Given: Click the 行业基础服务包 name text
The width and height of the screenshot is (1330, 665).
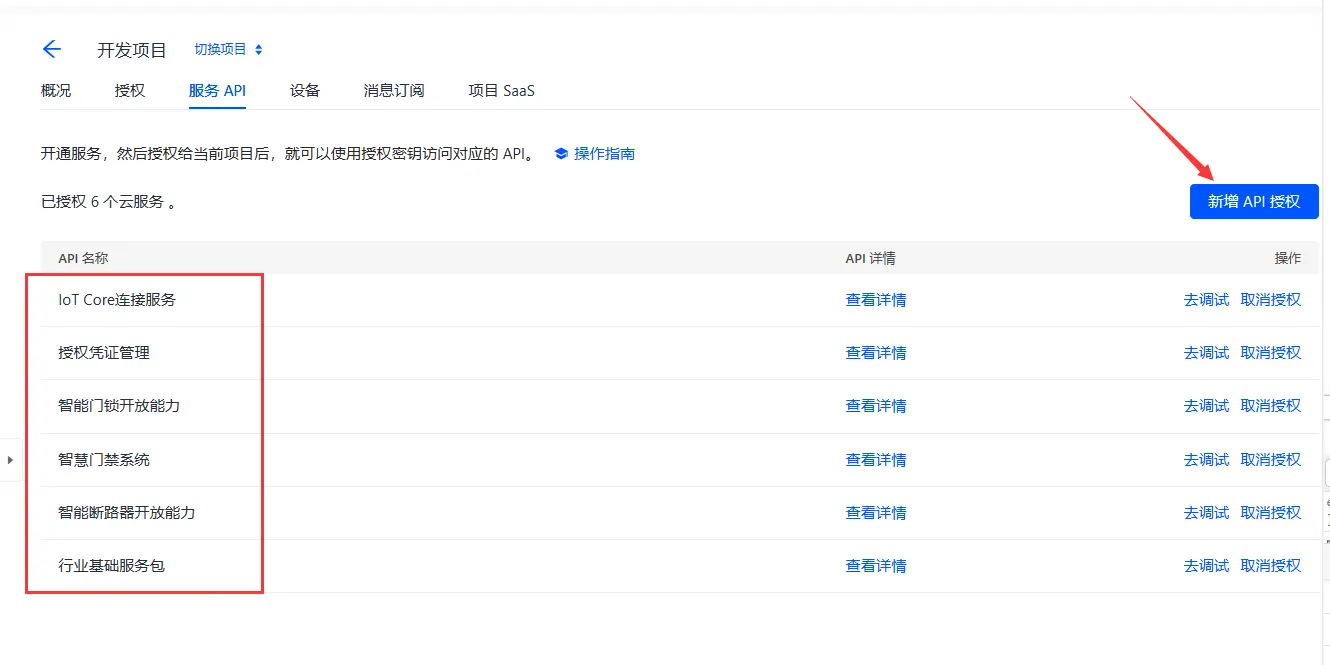Looking at the screenshot, I should (111, 565).
